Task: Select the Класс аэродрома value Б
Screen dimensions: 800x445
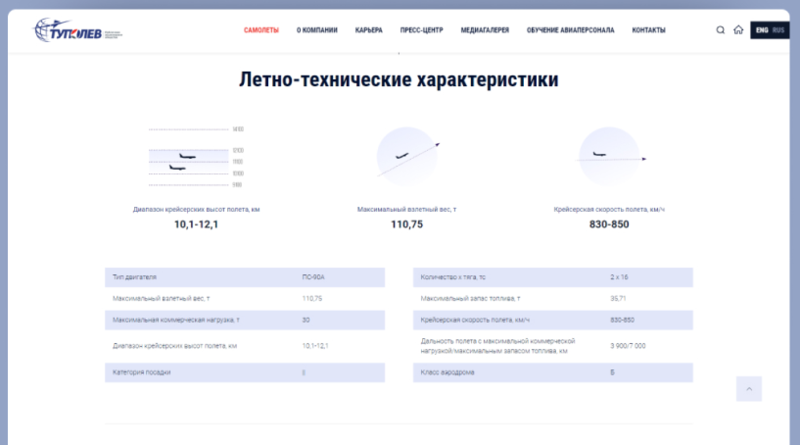Action: (612, 373)
